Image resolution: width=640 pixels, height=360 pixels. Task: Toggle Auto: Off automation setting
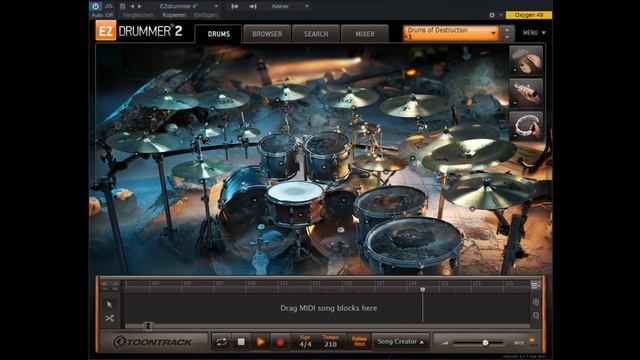[x=102, y=15]
